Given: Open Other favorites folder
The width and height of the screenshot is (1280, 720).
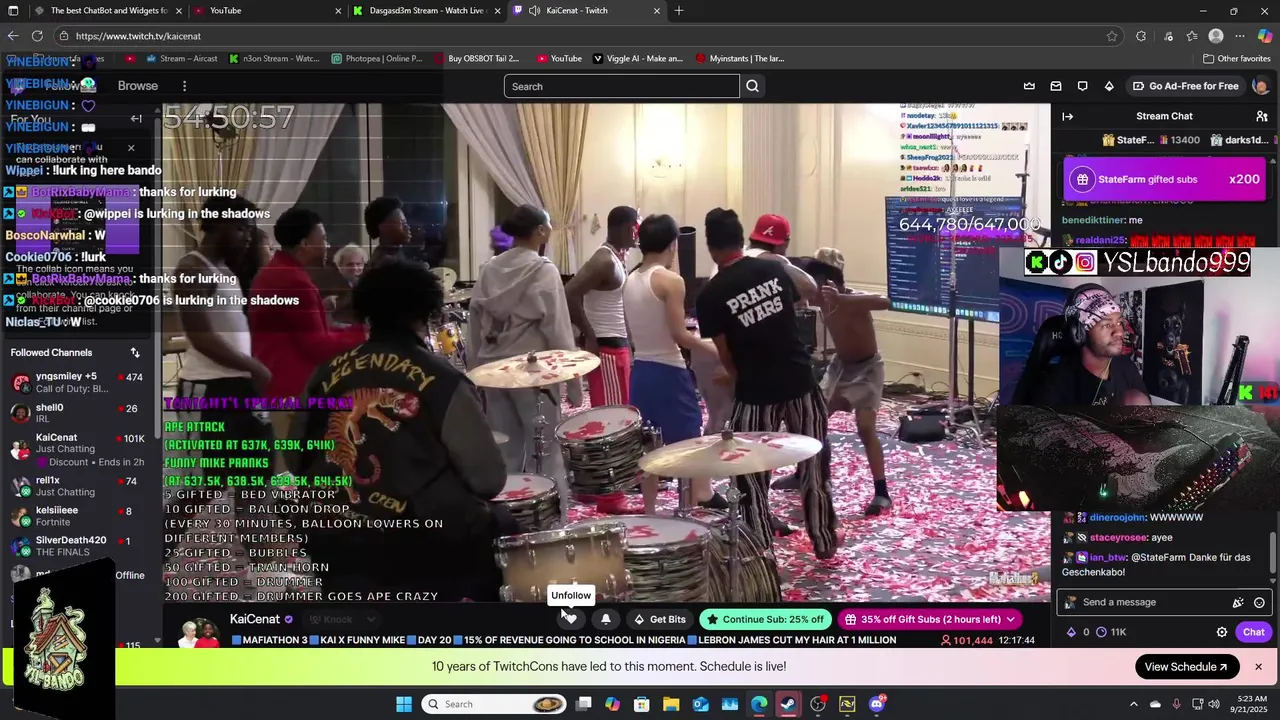Looking at the screenshot, I should click(1237, 58).
